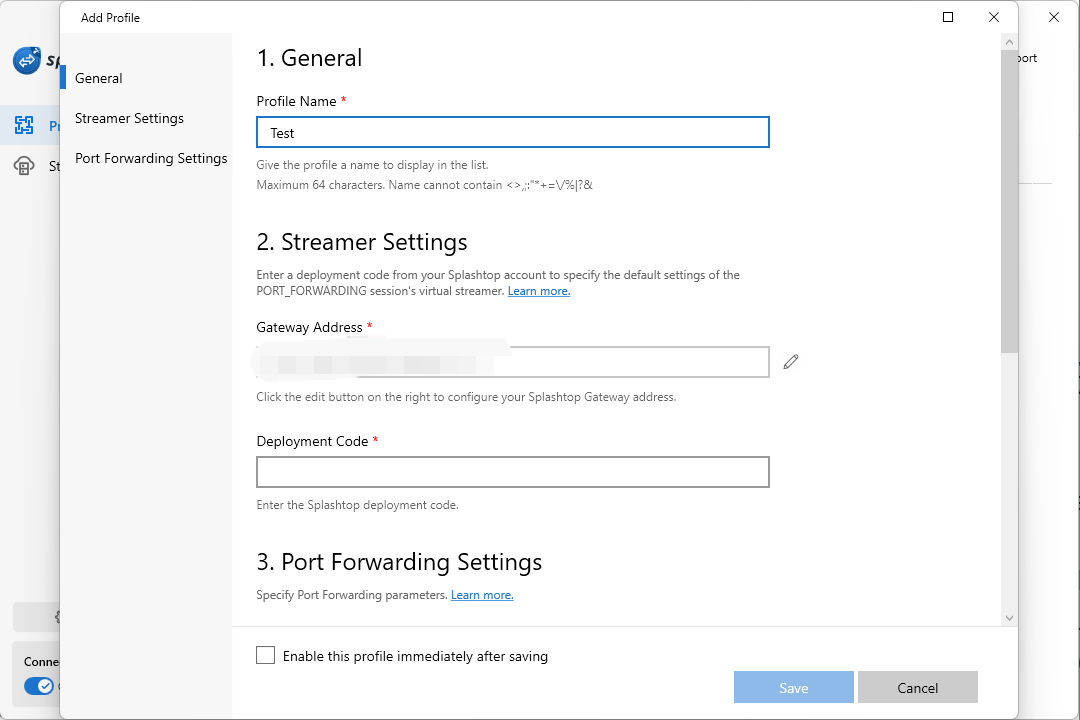This screenshot has width=1080, height=720.
Task: Toggle the Connect switch in background window
Action: pos(39,686)
